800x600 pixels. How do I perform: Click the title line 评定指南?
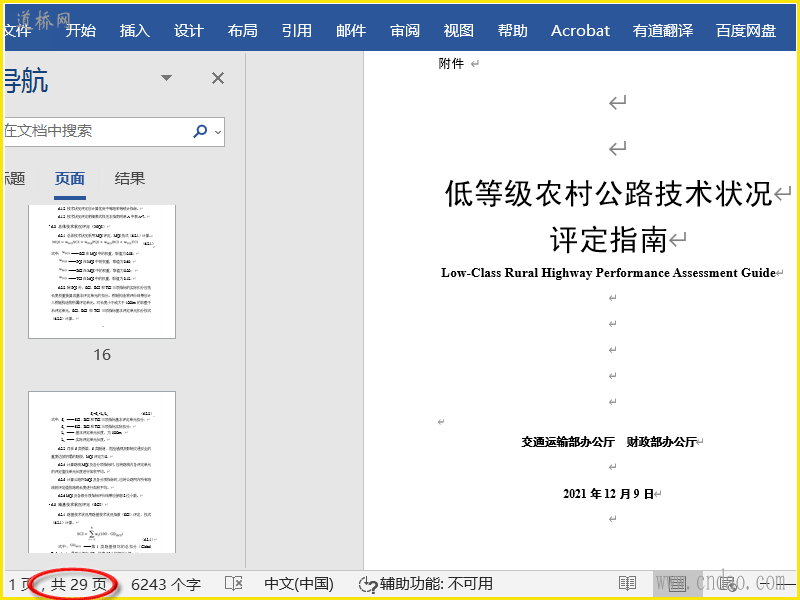pyautogui.click(x=608, y=240)
